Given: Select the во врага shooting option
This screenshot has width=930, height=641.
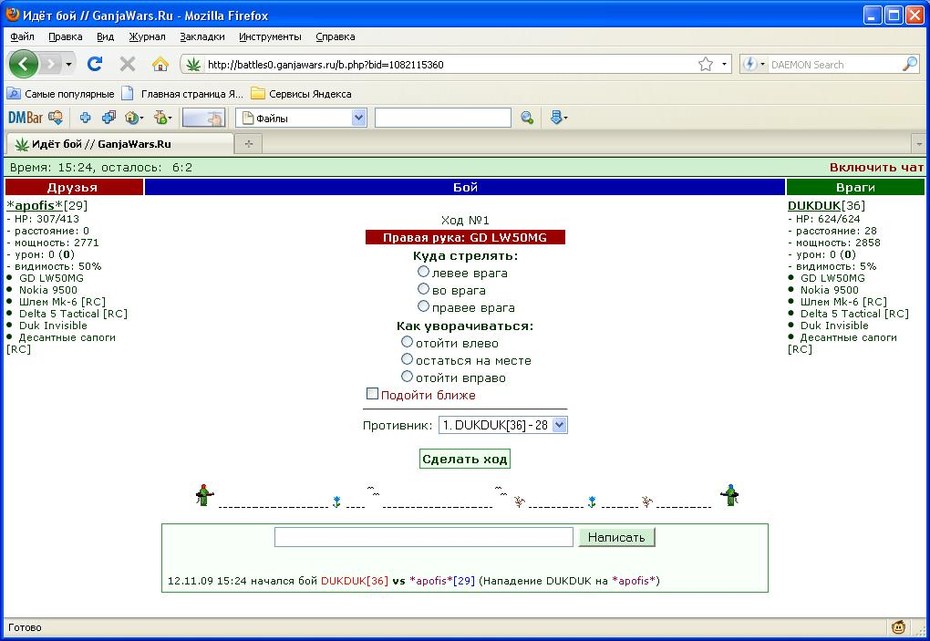Looking at the screenshot, I should click(x=423, y=289).
